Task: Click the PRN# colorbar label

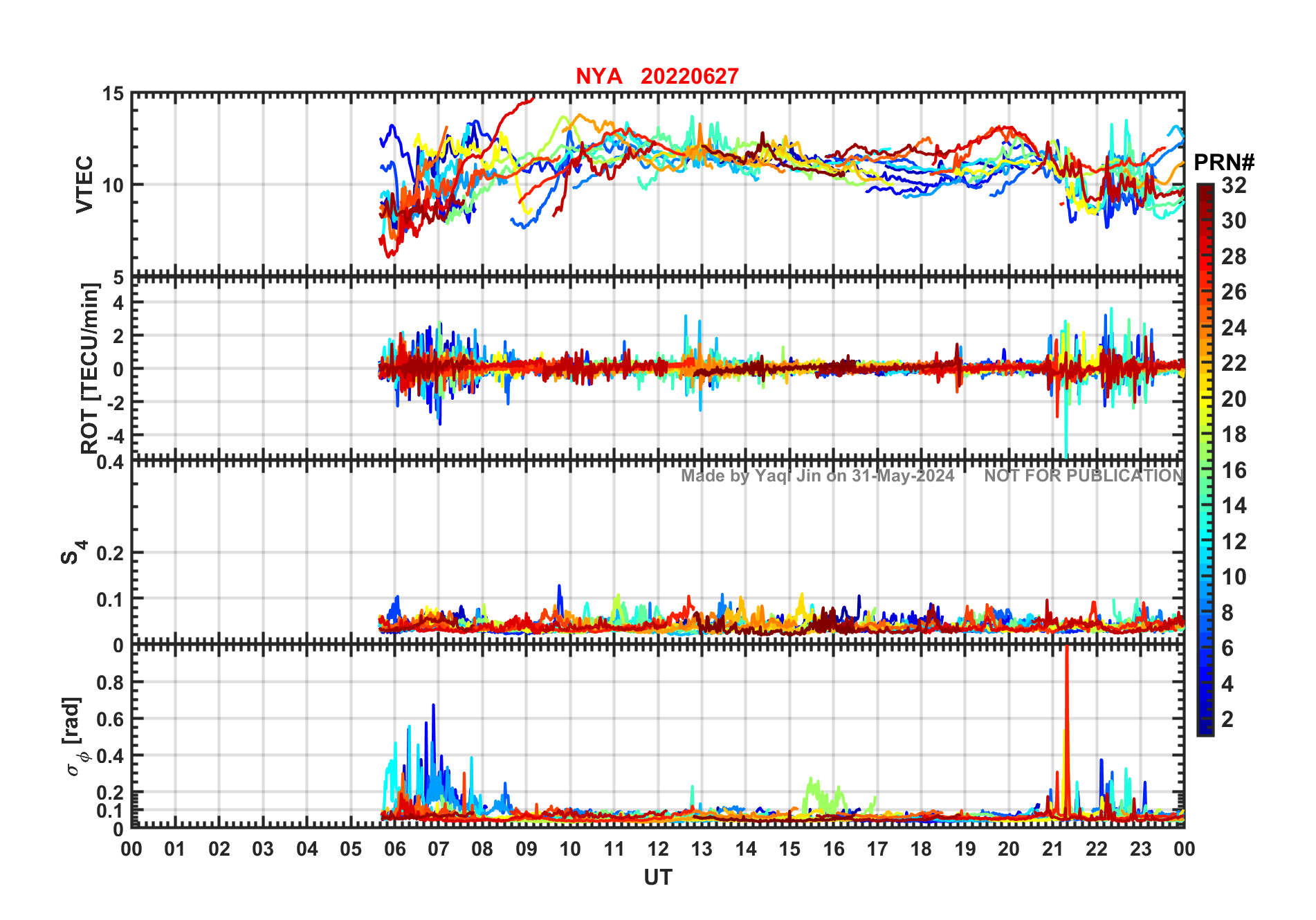Action: (1224, 163)
